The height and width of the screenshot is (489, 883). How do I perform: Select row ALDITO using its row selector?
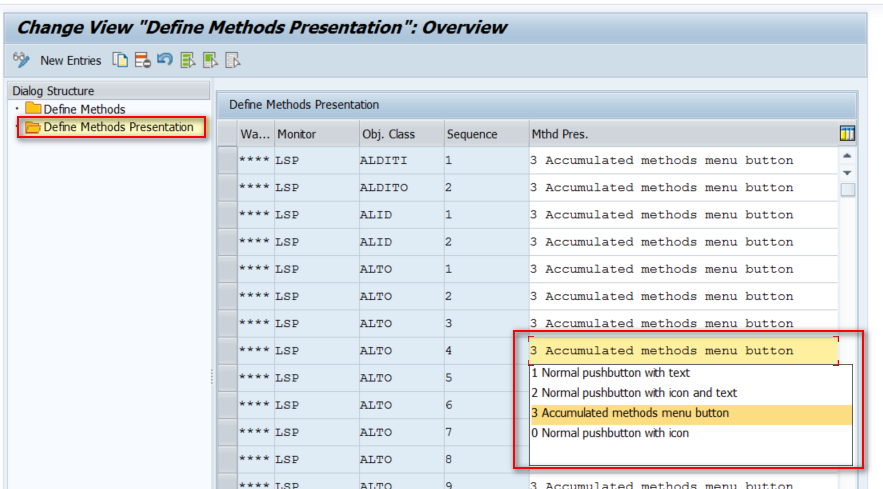click(228, 188)
